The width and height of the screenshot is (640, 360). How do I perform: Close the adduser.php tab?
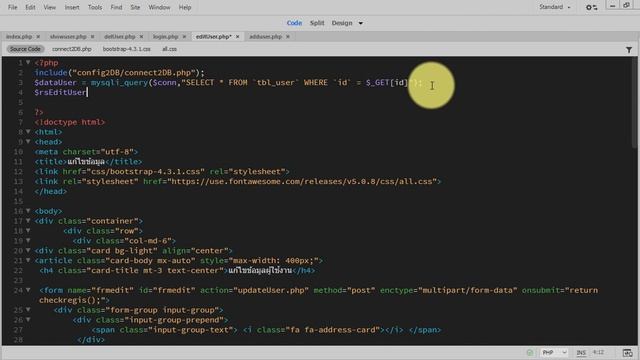click(x=288, y=37)
